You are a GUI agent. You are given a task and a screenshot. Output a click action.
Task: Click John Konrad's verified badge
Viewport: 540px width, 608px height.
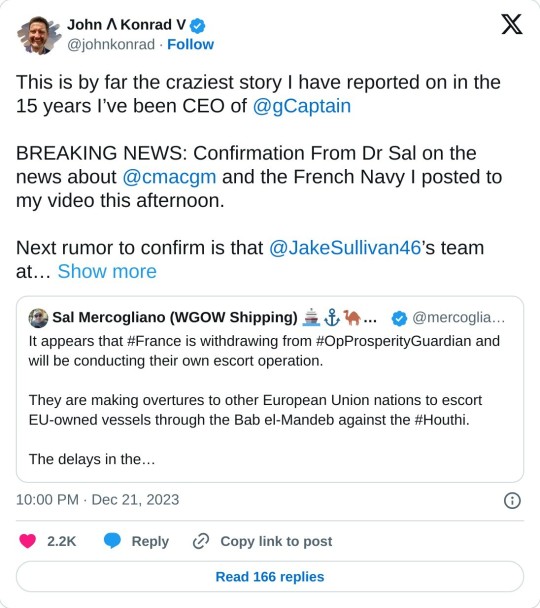click(197, 26)
